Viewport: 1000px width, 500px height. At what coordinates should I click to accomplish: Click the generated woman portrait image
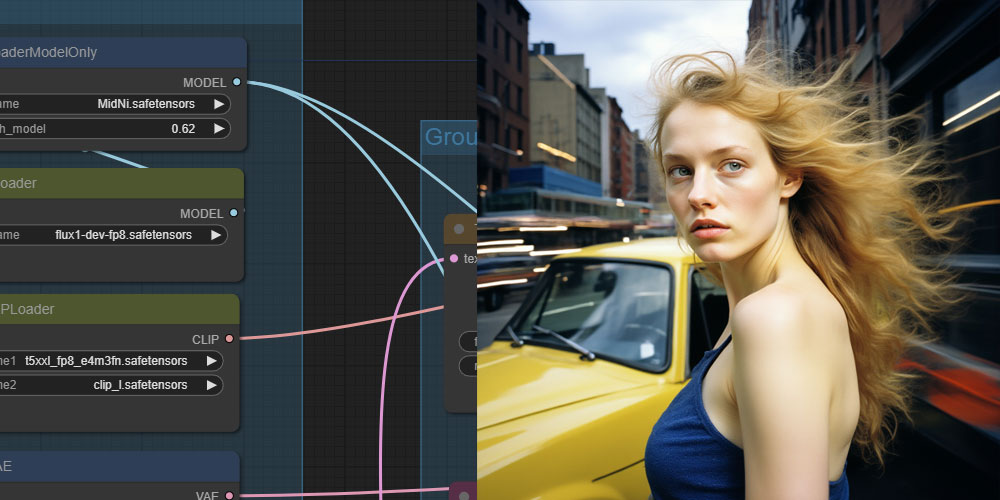(x=739, y=250)
